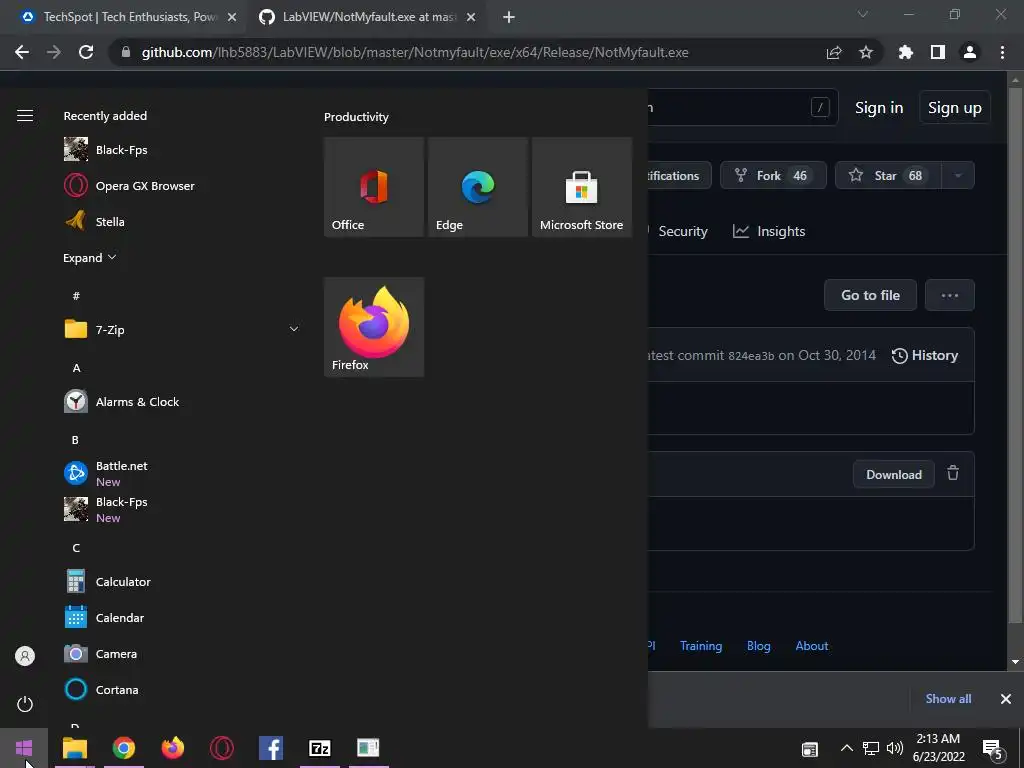Click the Sign up button
Viewport: 1024px width, 768px height.
click(x=955, y=108)
